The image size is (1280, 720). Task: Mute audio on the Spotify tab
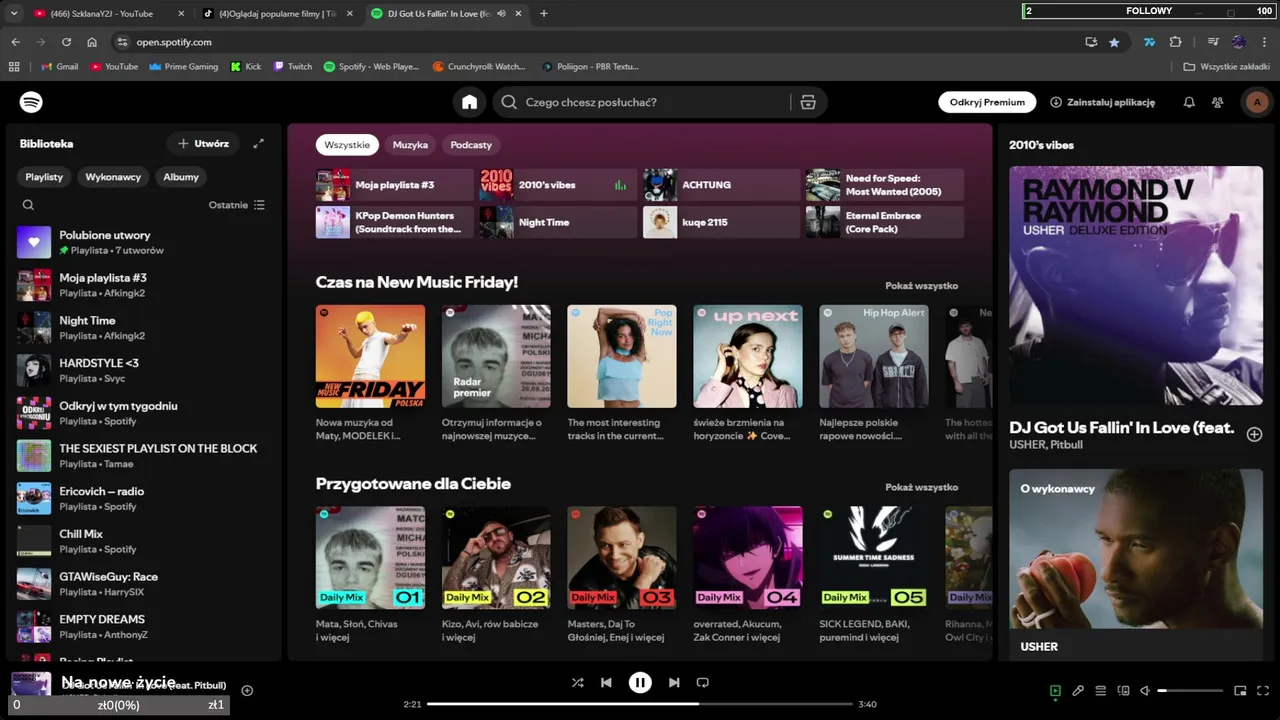501,14
